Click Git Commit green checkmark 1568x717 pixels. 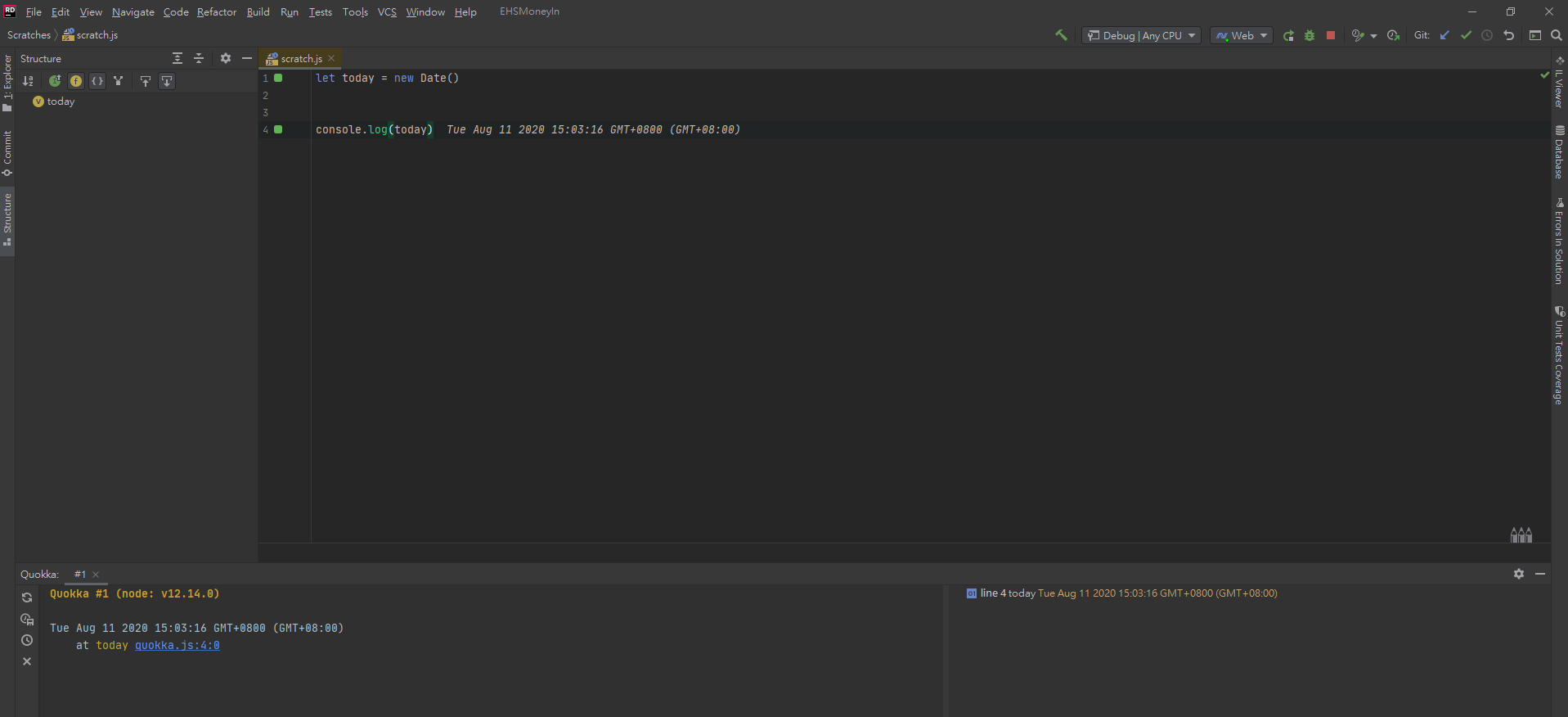tap(1466, 35)
